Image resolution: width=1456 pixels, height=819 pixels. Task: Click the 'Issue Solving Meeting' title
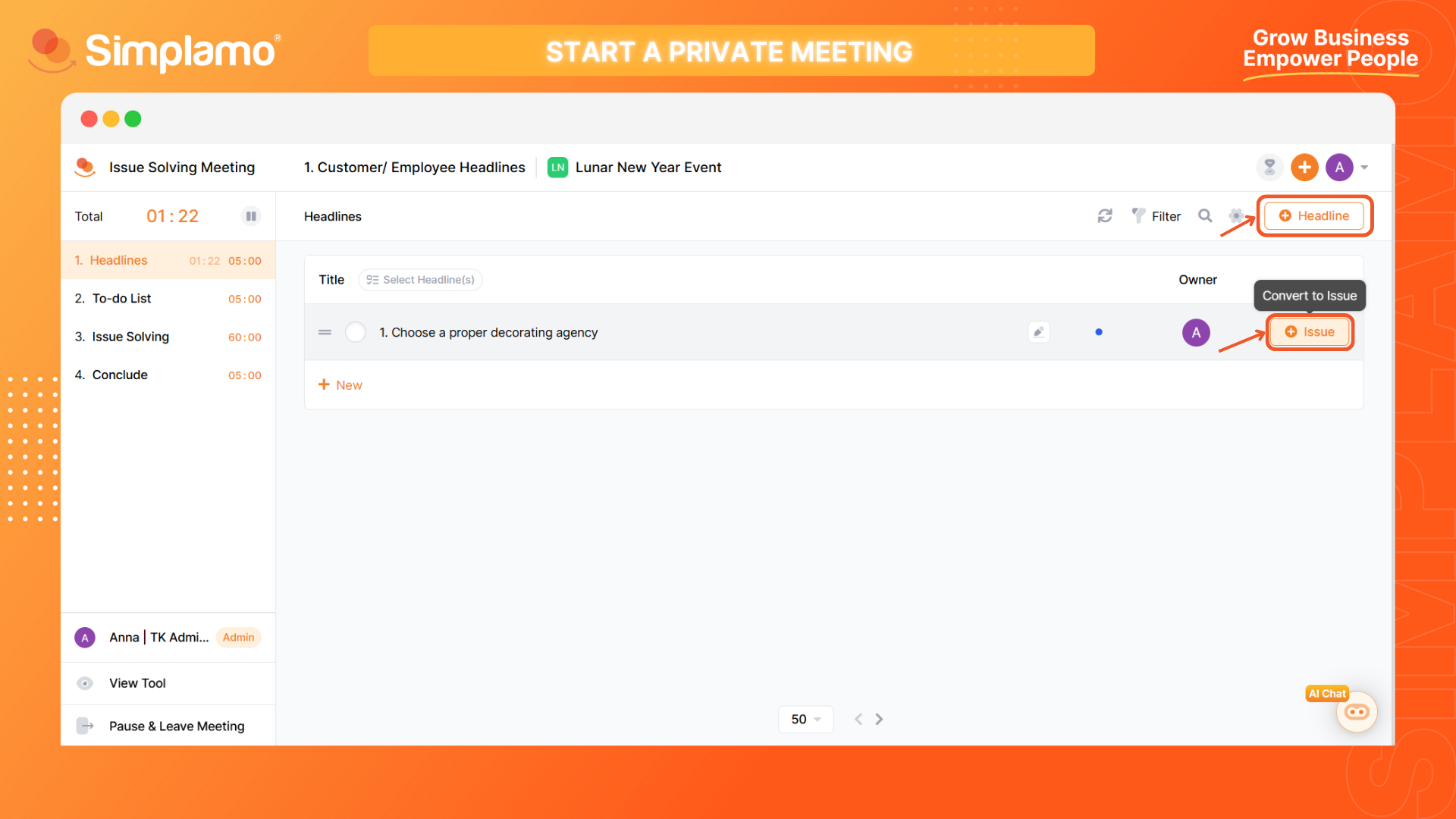[x=182, y=168]
